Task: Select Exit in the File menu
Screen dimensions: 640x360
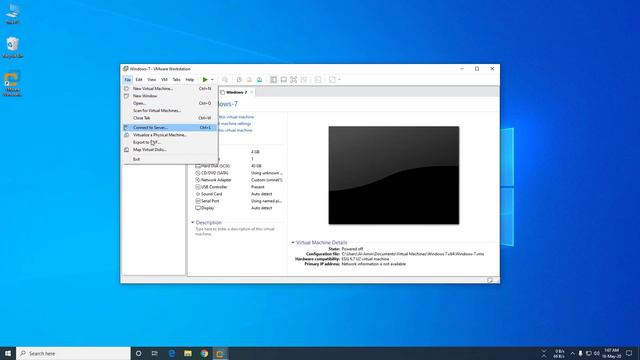Action: 170,159
